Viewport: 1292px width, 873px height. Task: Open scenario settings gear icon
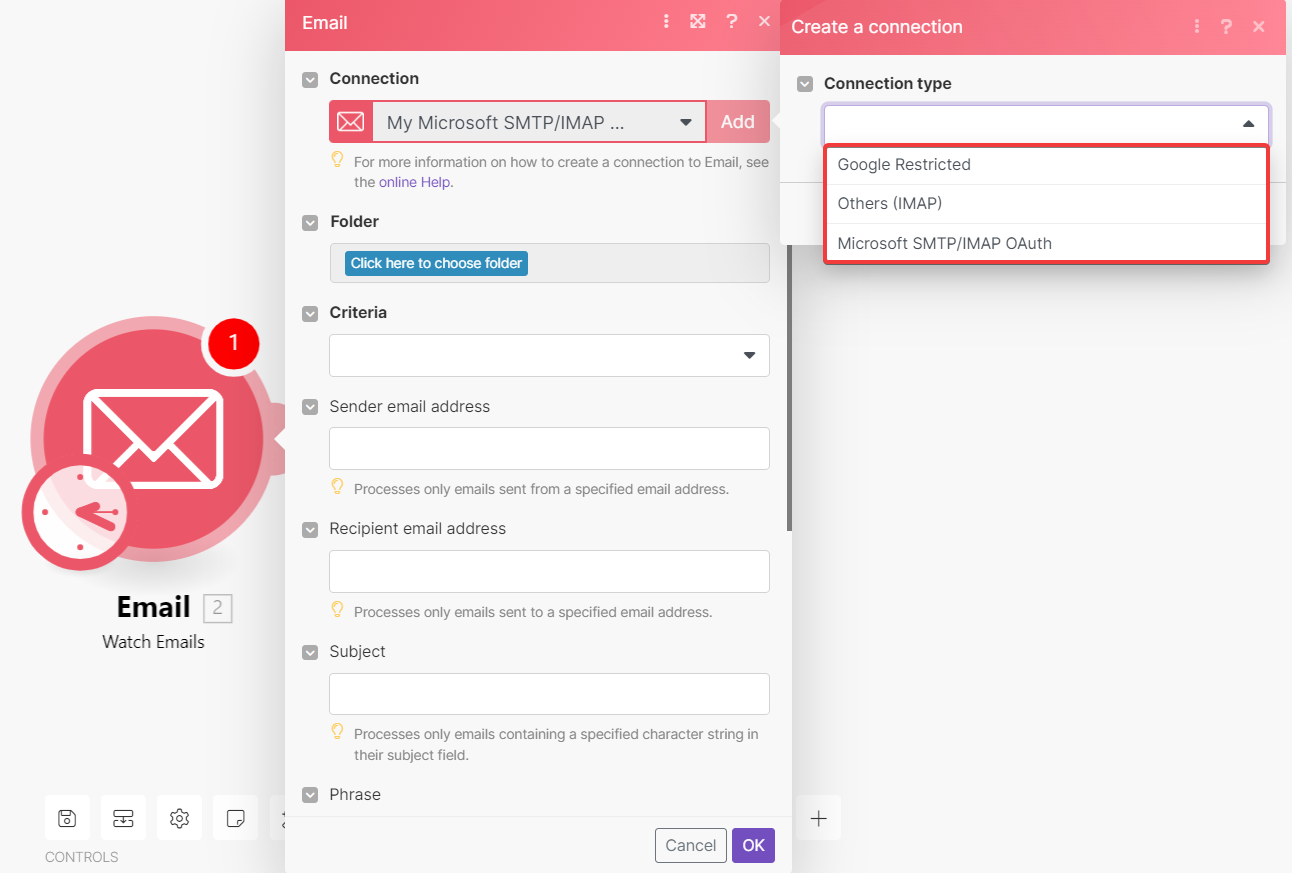pos(179,818)
